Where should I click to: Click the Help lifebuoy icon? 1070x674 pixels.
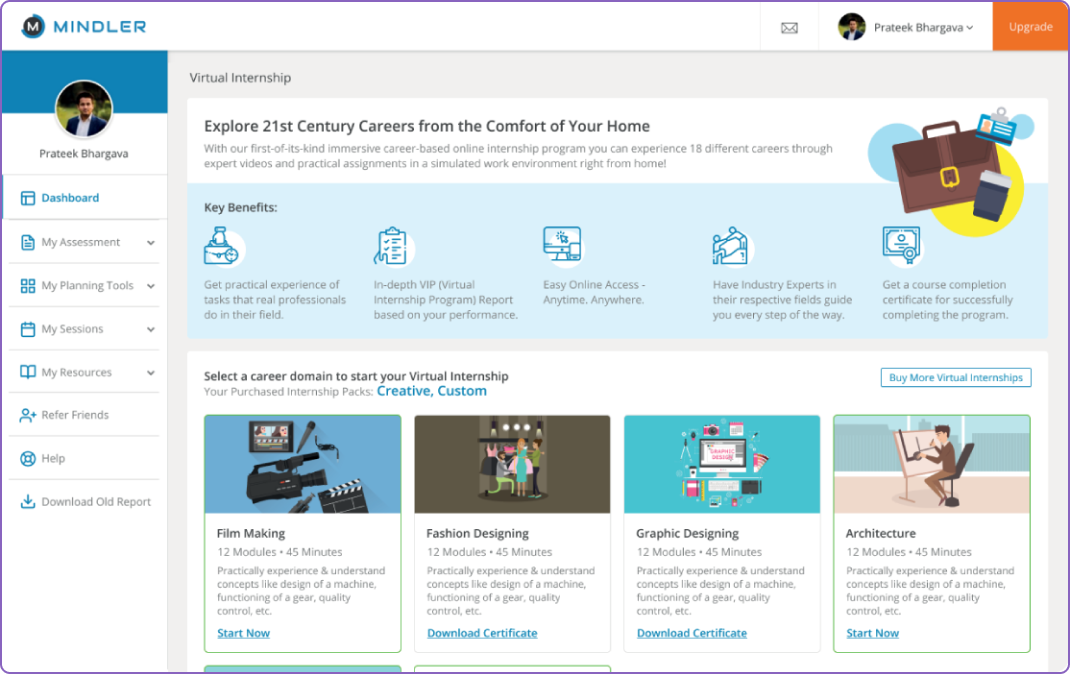coord(28,459)
